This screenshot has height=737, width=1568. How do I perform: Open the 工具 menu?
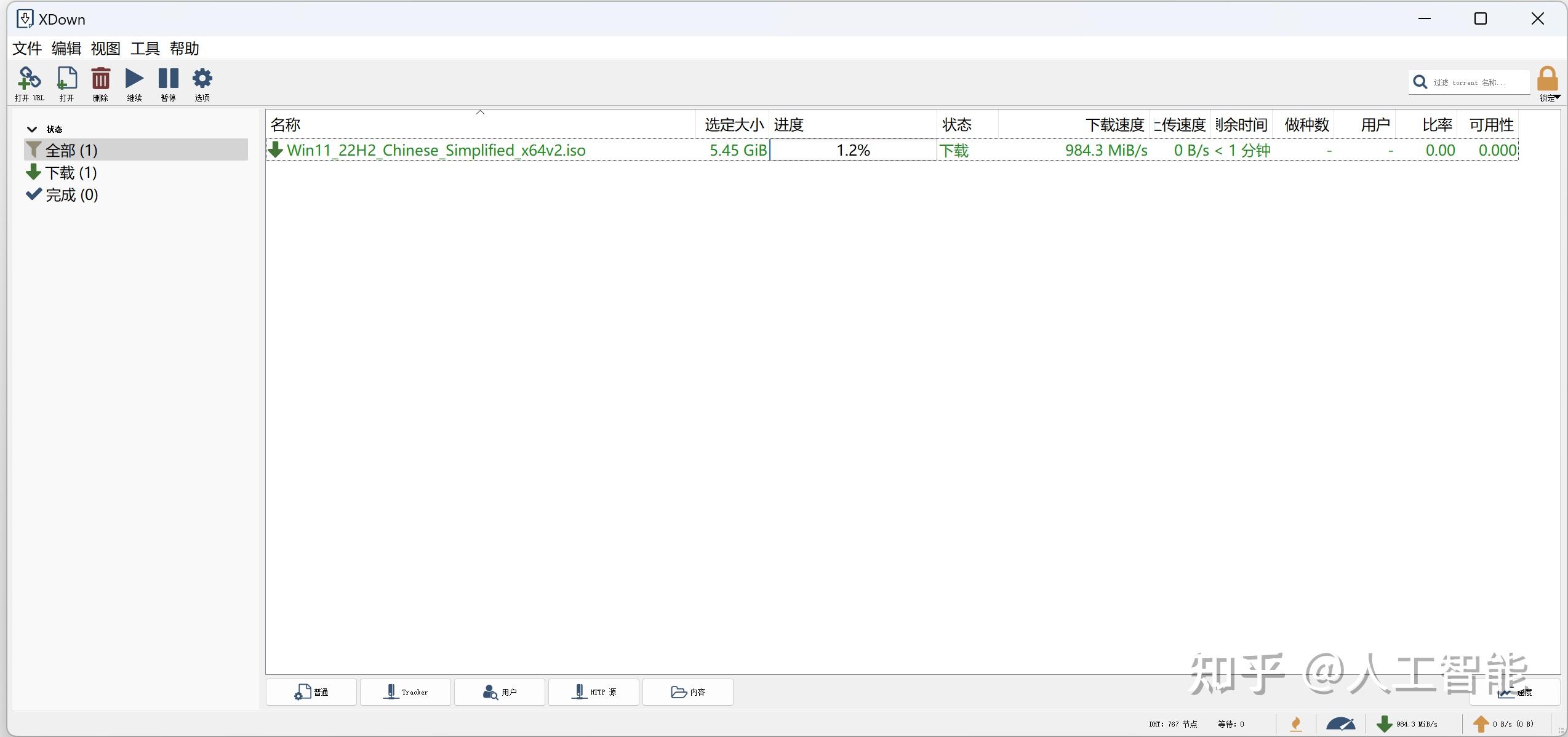(x=145, y=49)
